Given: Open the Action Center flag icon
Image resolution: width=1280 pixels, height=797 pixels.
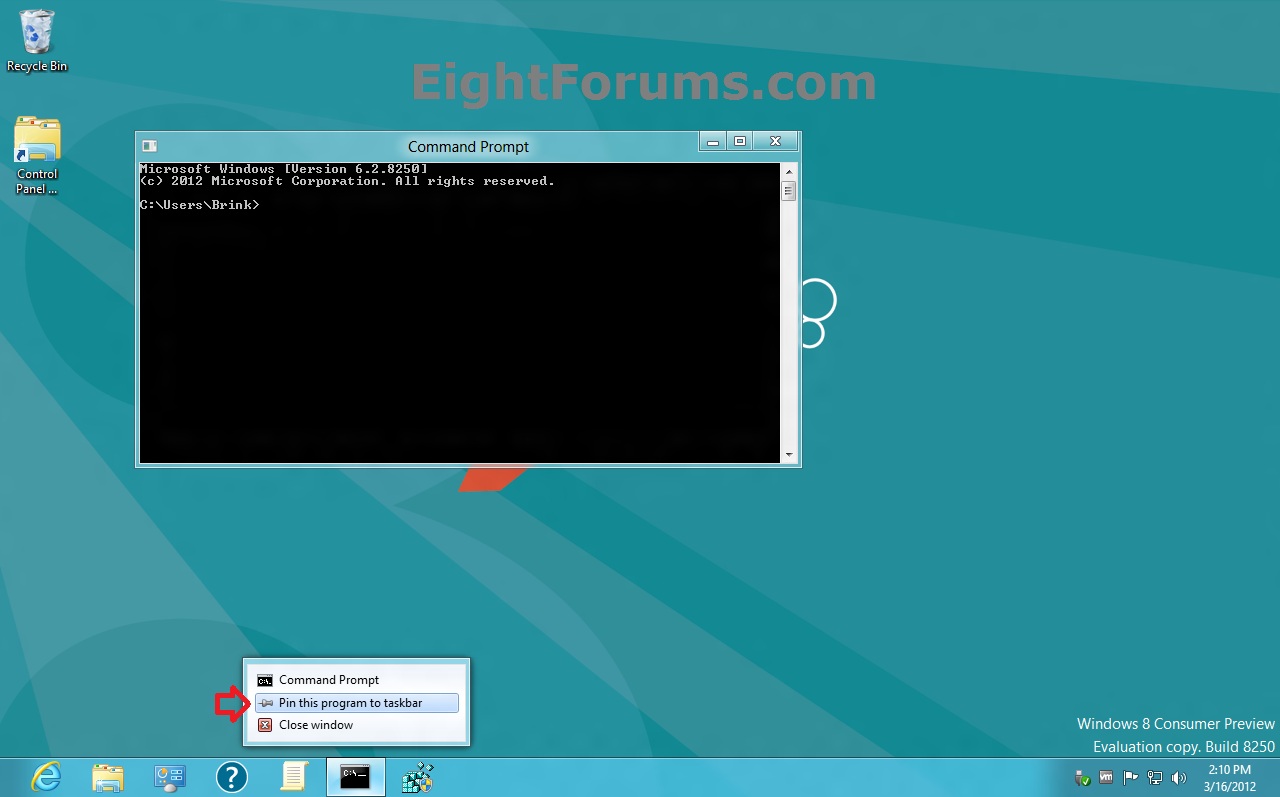Looking at the screenshot, I should coord(1131,777).
